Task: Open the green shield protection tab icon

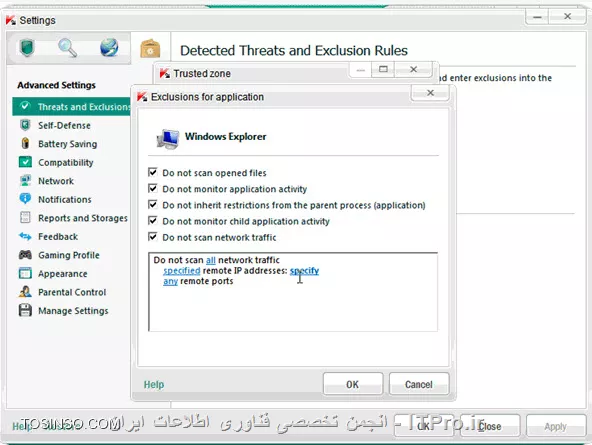Action: 26,48
